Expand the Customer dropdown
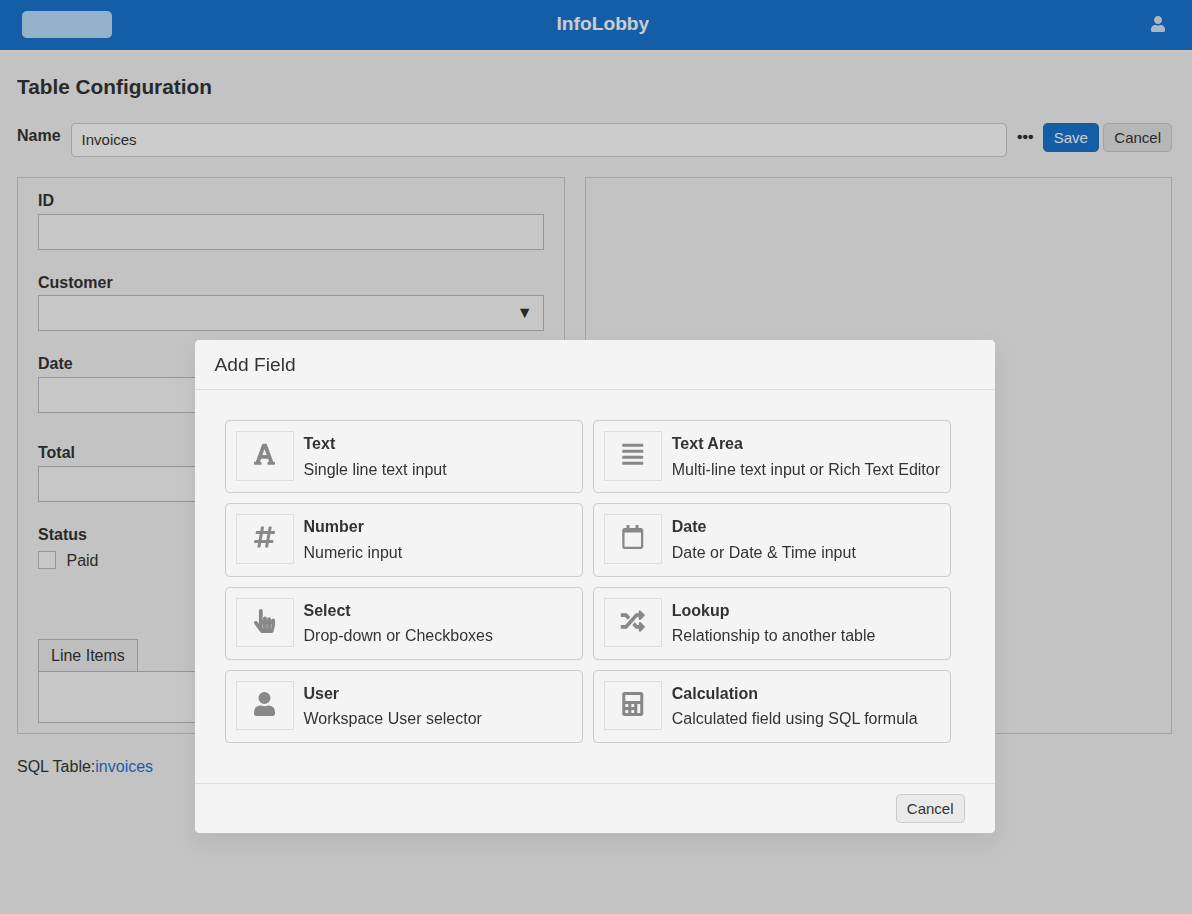The image size is (1192, 914). click(290, 313)
